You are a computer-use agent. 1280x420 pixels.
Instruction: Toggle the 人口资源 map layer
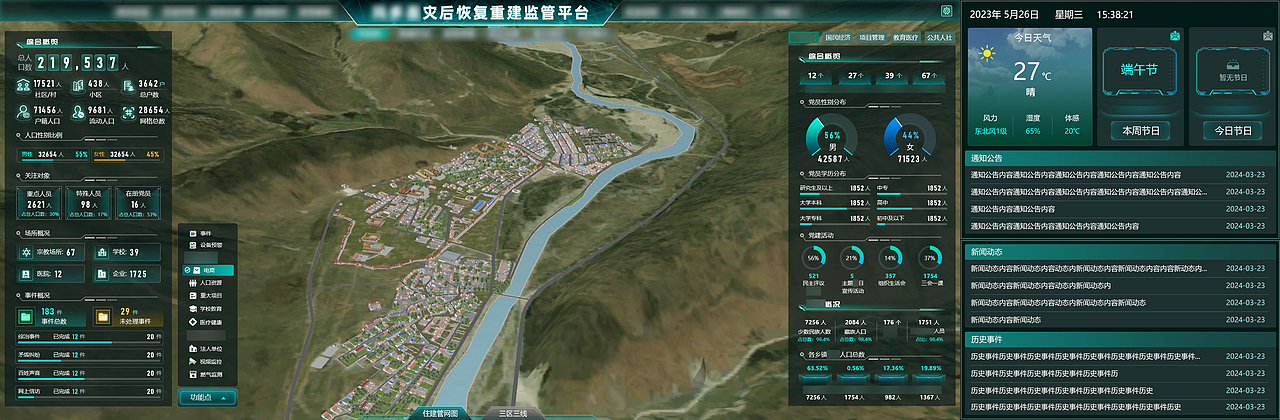pos(205,284)
